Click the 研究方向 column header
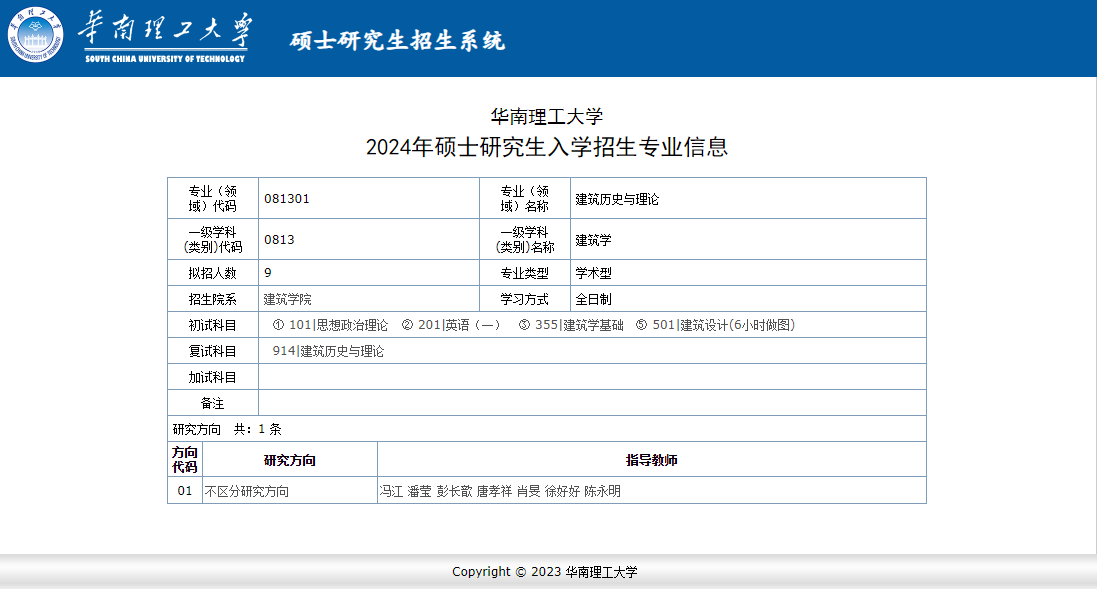Viewport: 1101px width, 596px height. 289,461
